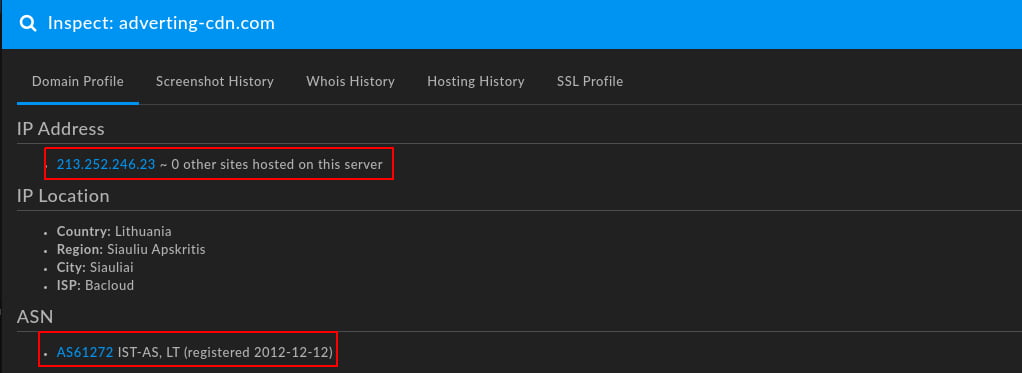Select the 'IP Address' section heading

[x=61, y=128]
